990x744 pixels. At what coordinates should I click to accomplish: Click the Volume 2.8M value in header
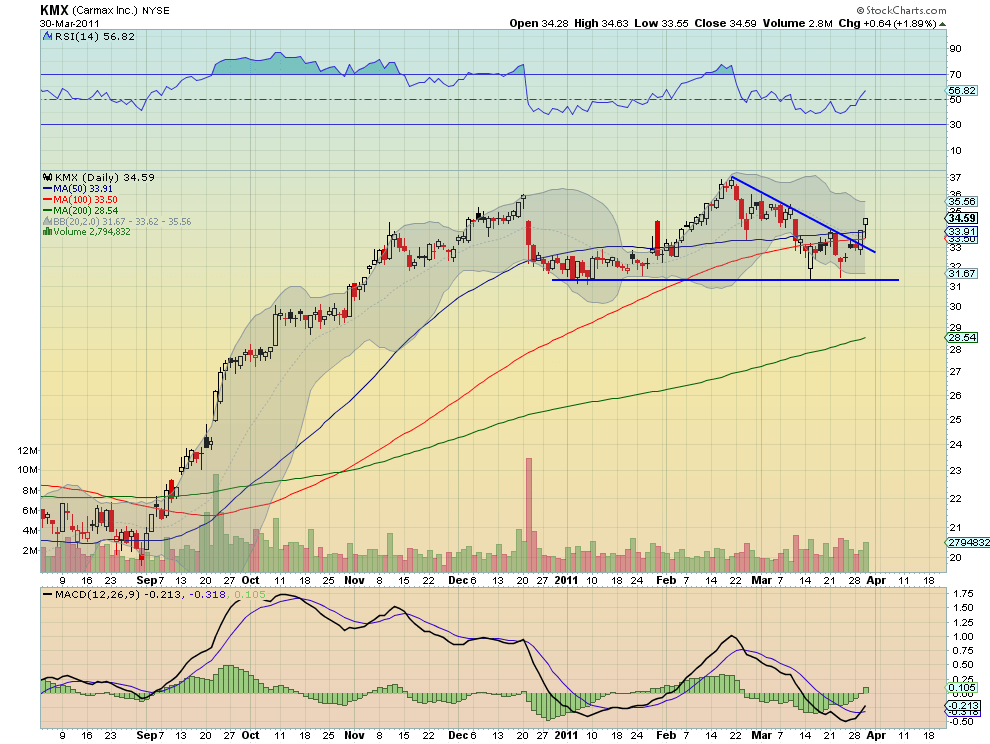797,23
